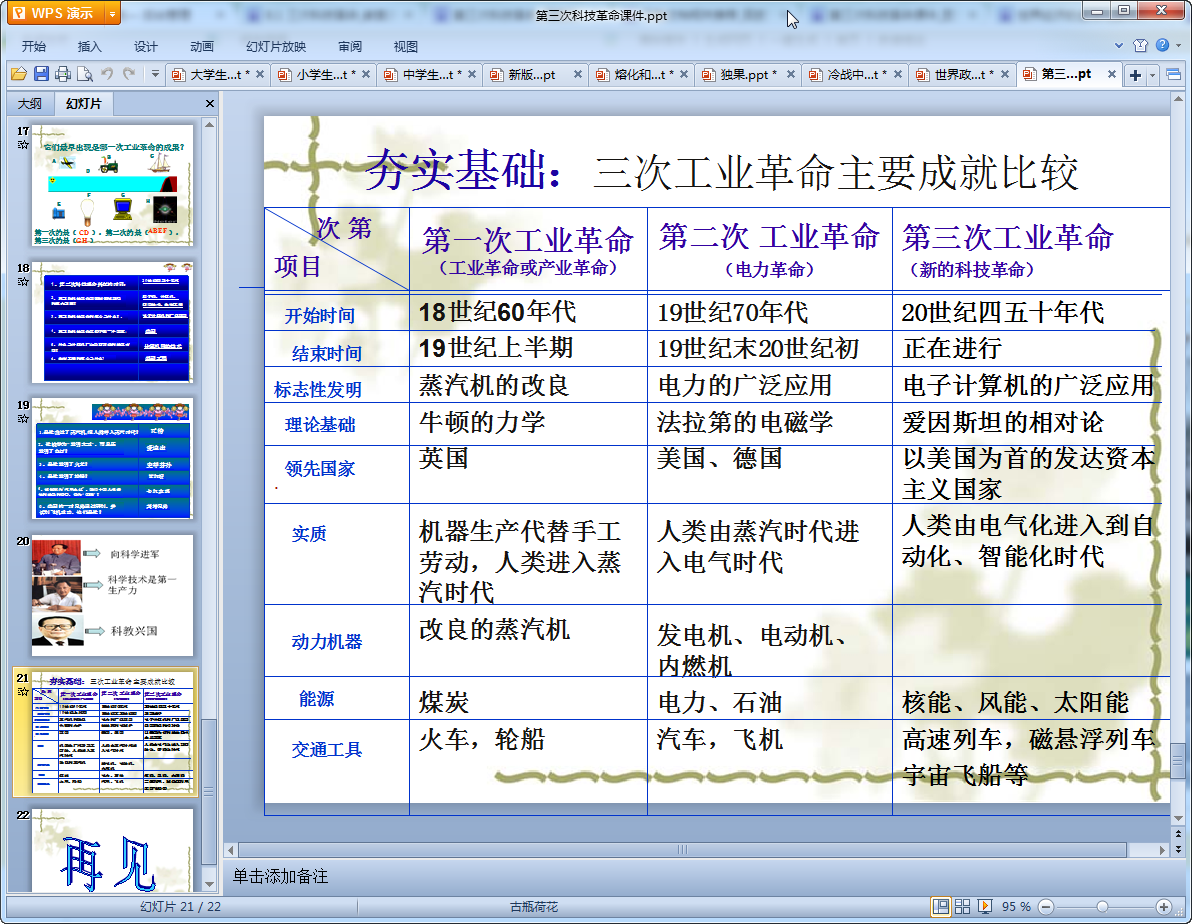1192x924 pixels.
Task: Click the new document tab plus button
Action: [x=1135, y=75]
